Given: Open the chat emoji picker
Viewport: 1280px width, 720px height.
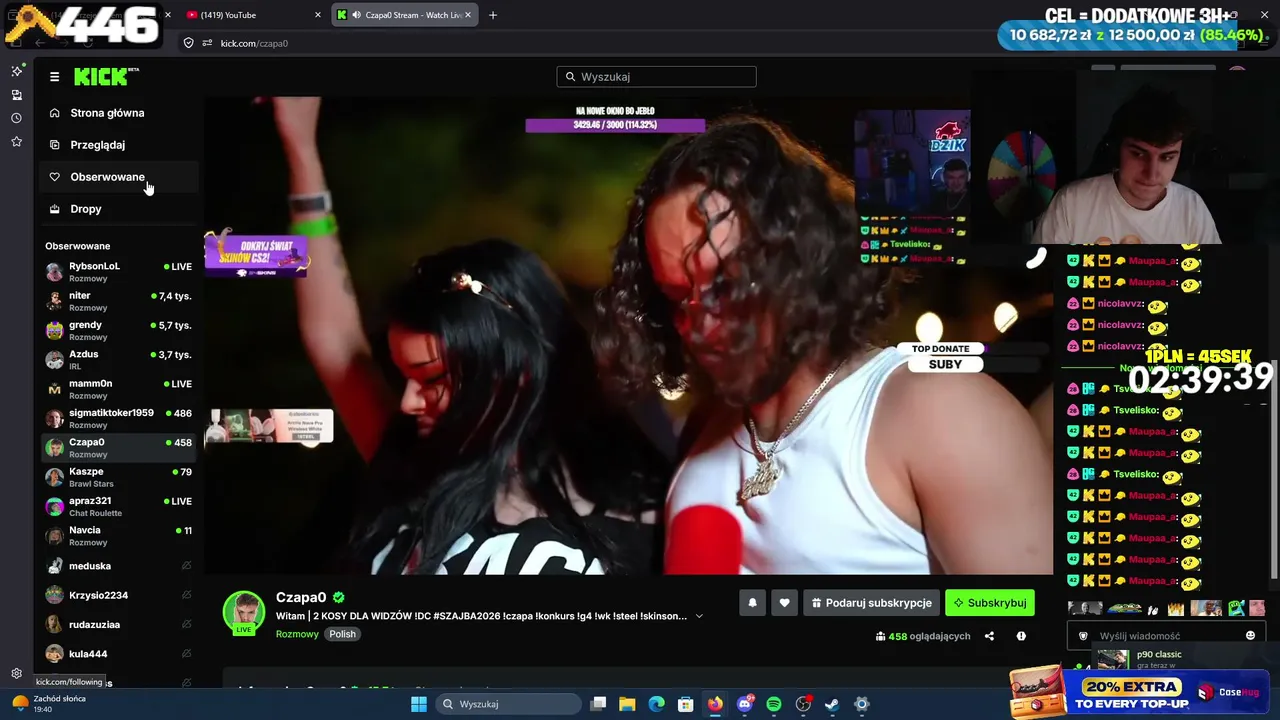Looking at the screenshot, I should pyautogui.click(x=1250, y=636).
